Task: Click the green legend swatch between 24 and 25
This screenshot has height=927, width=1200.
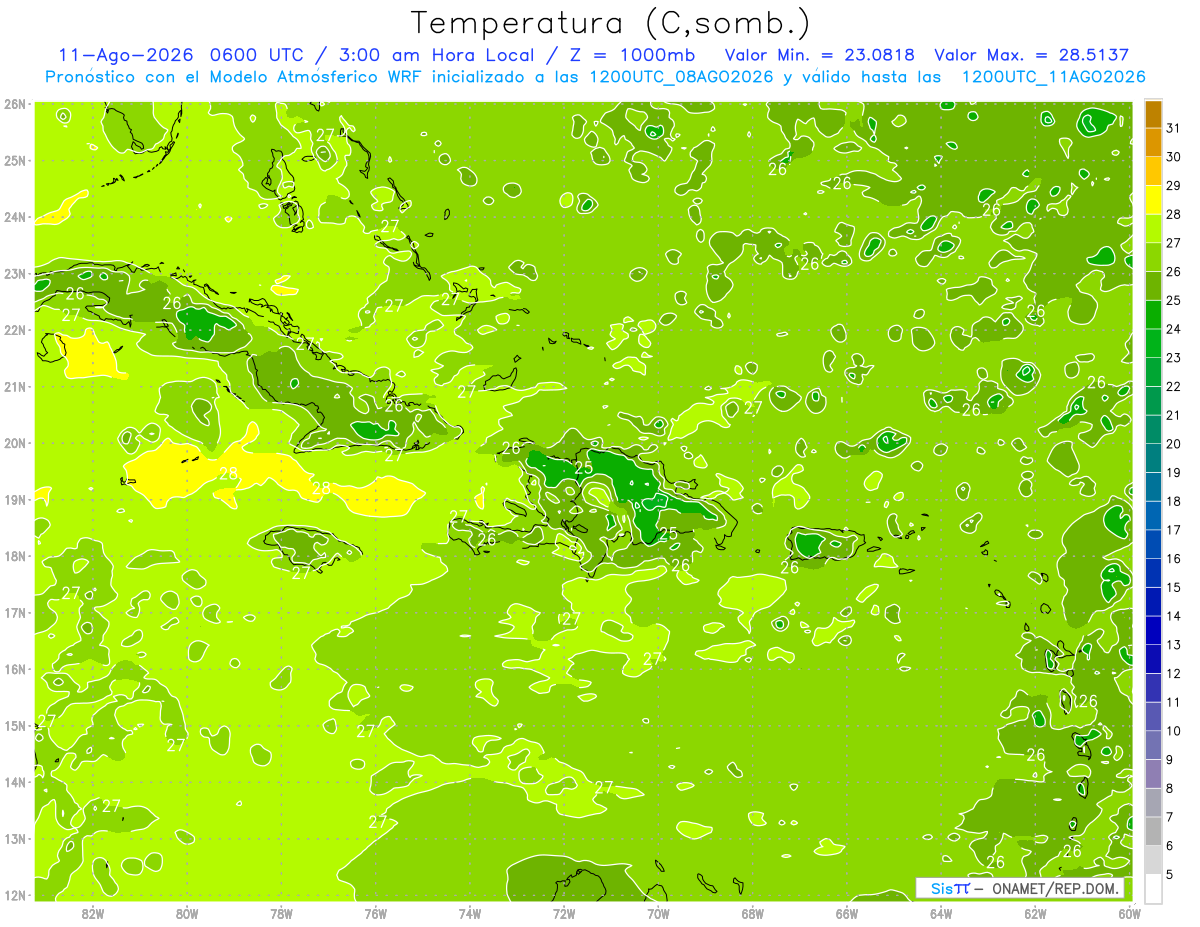Action: (1153, 314)
